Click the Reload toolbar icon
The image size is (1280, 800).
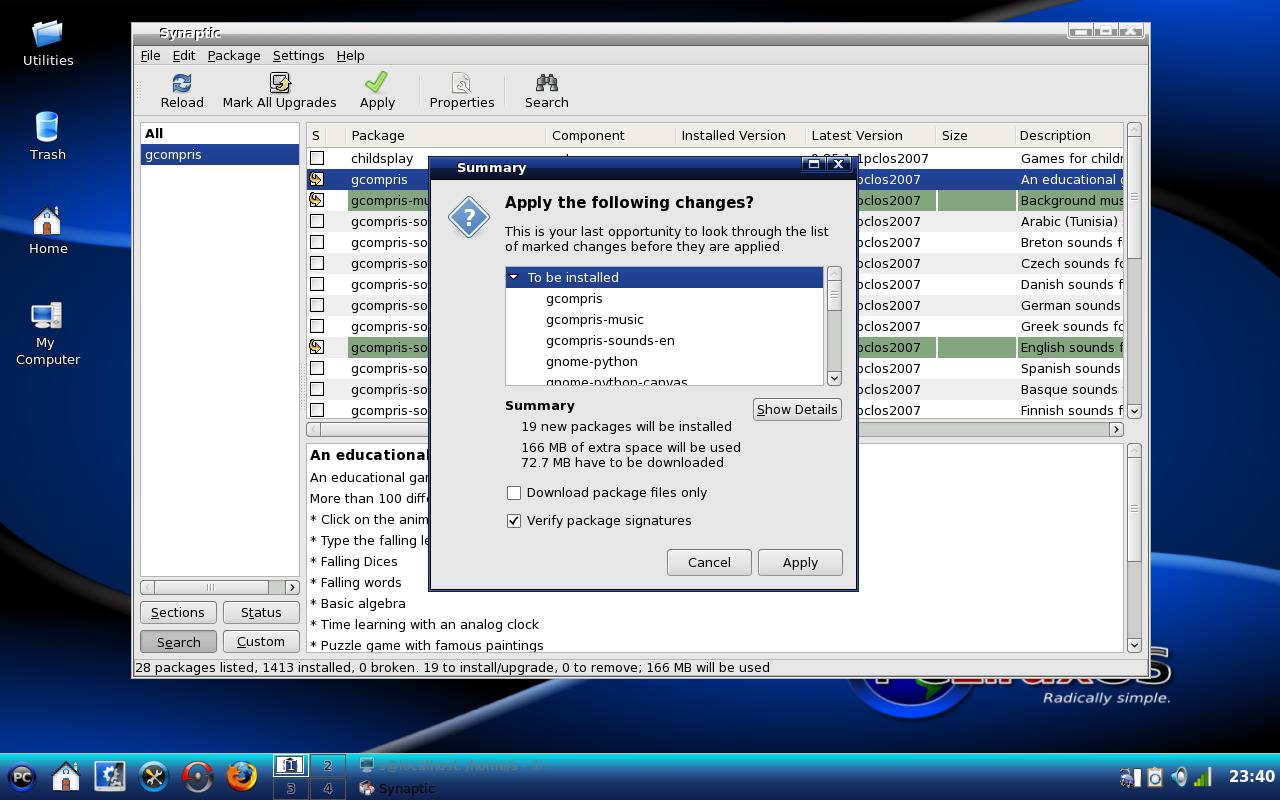point(182,83)
